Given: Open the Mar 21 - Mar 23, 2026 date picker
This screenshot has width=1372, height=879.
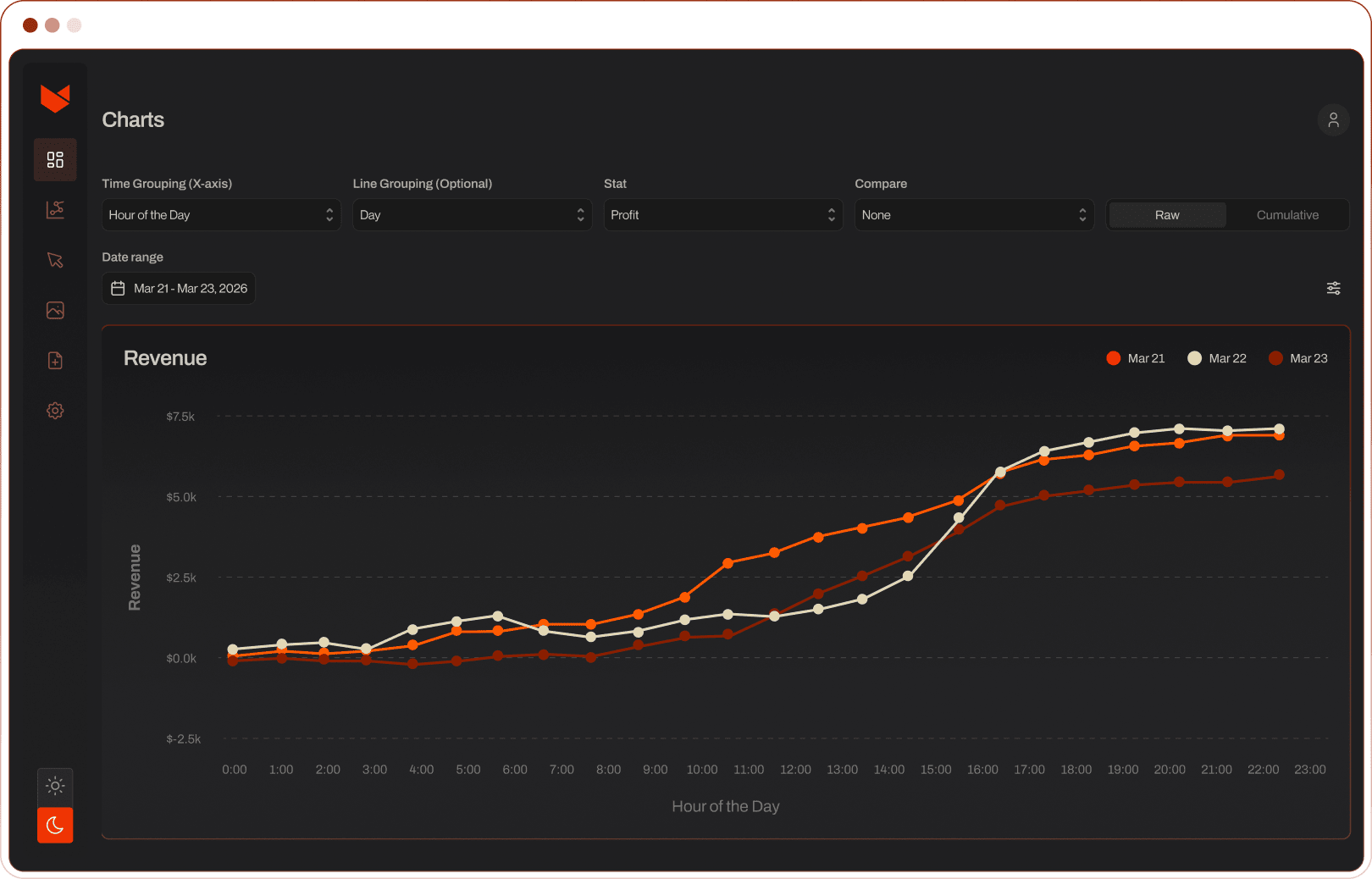Looking at the screenshot, I should [179, 288].
